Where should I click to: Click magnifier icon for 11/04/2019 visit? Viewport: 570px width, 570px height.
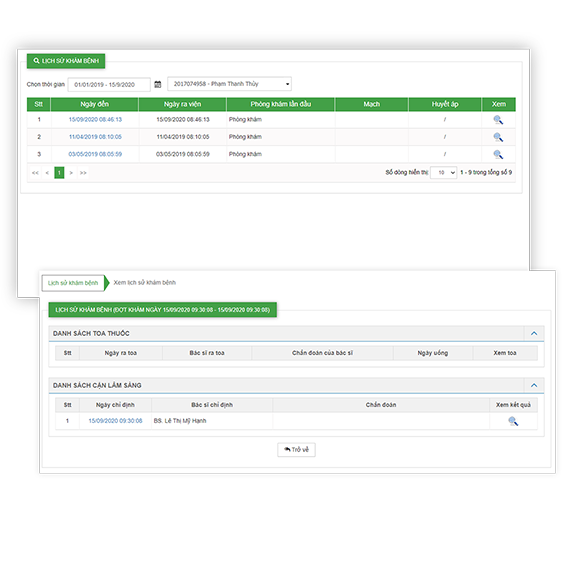point(498,137)
